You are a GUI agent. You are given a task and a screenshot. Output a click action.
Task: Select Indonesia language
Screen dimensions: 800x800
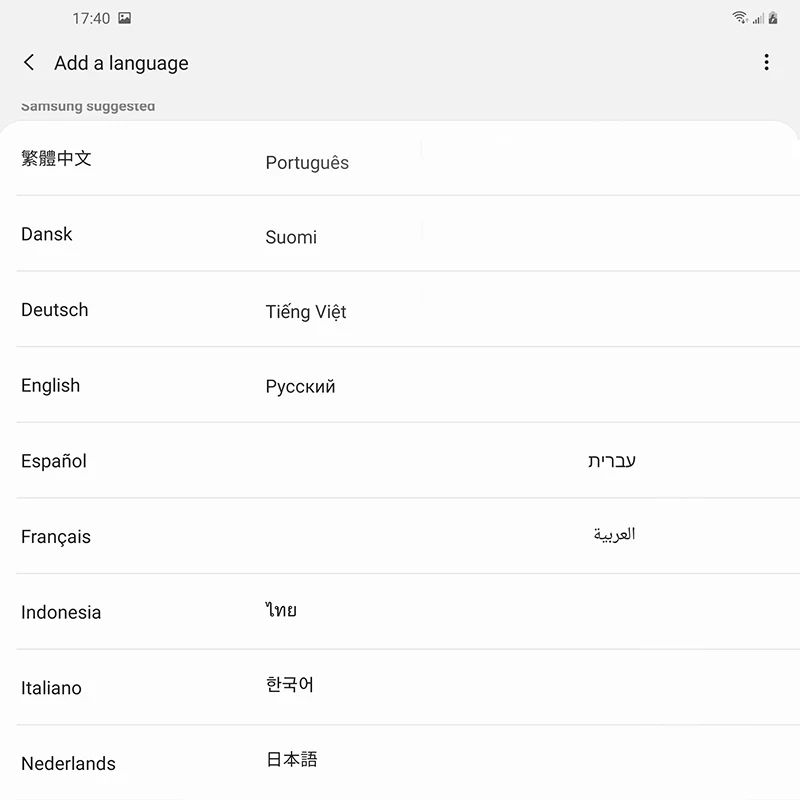coord(61,612)
